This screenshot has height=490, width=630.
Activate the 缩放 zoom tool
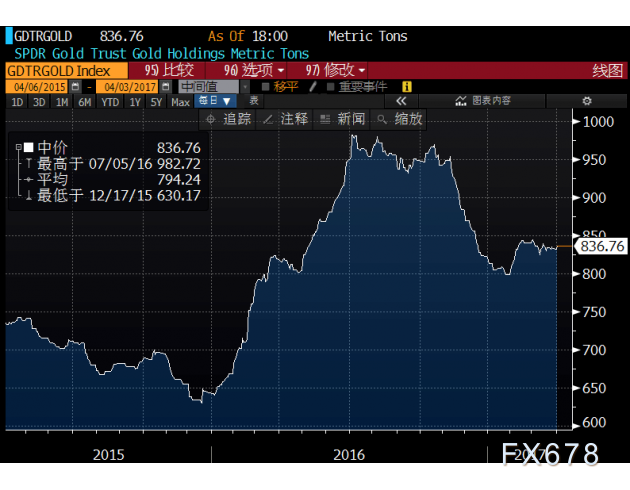coord(399,119)
